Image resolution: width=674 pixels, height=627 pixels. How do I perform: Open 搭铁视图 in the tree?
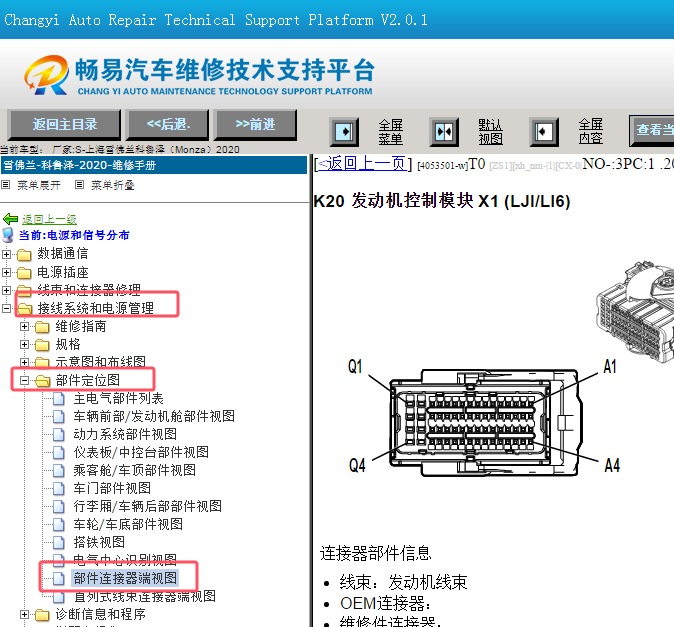point(99,543)
